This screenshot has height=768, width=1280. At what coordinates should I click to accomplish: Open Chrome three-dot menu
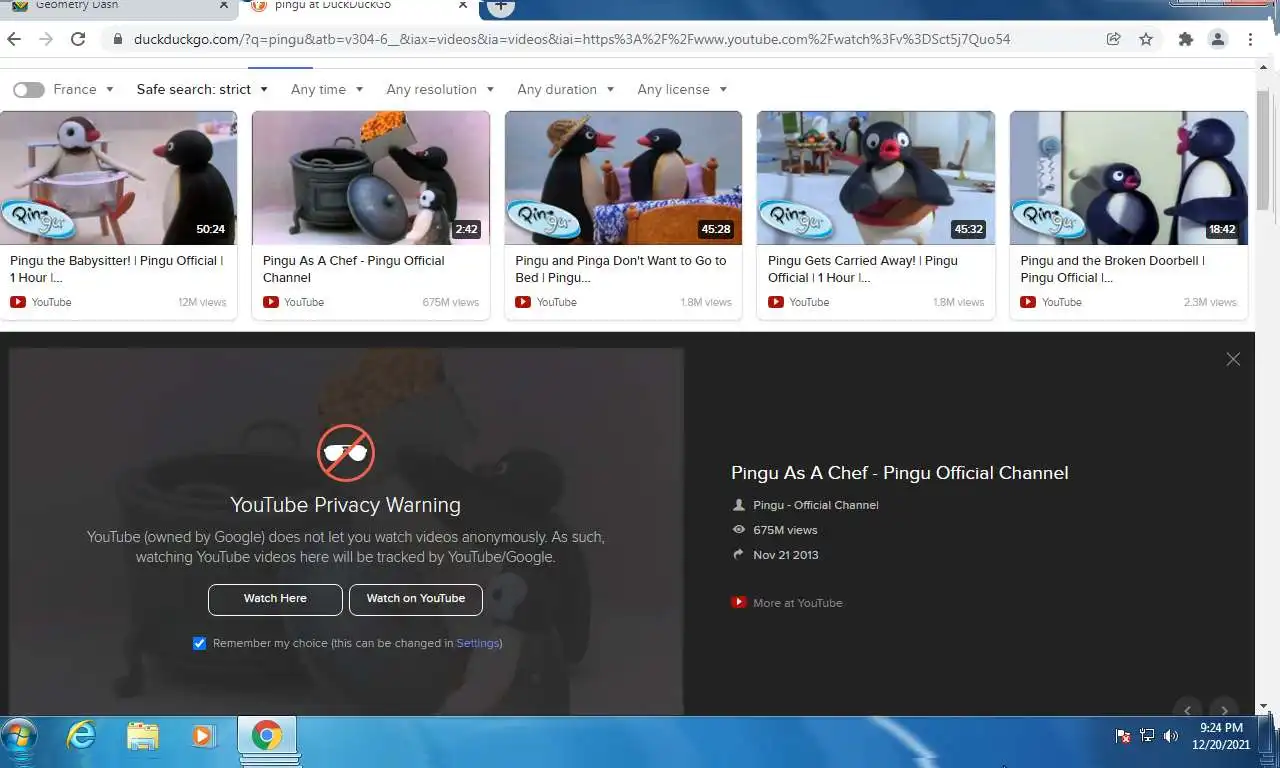1250,39
